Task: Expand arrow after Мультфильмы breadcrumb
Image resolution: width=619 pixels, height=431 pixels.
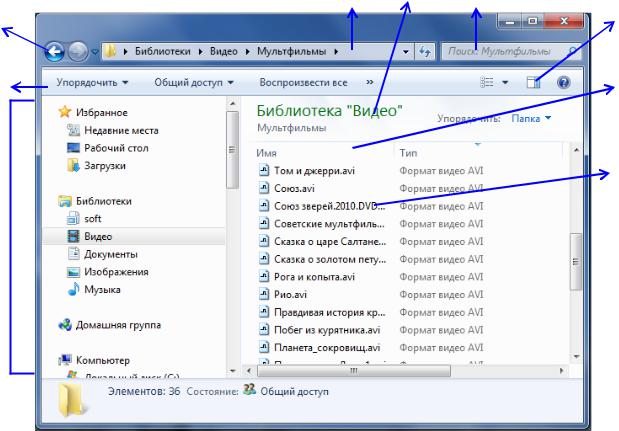Action: coord(336,51)
